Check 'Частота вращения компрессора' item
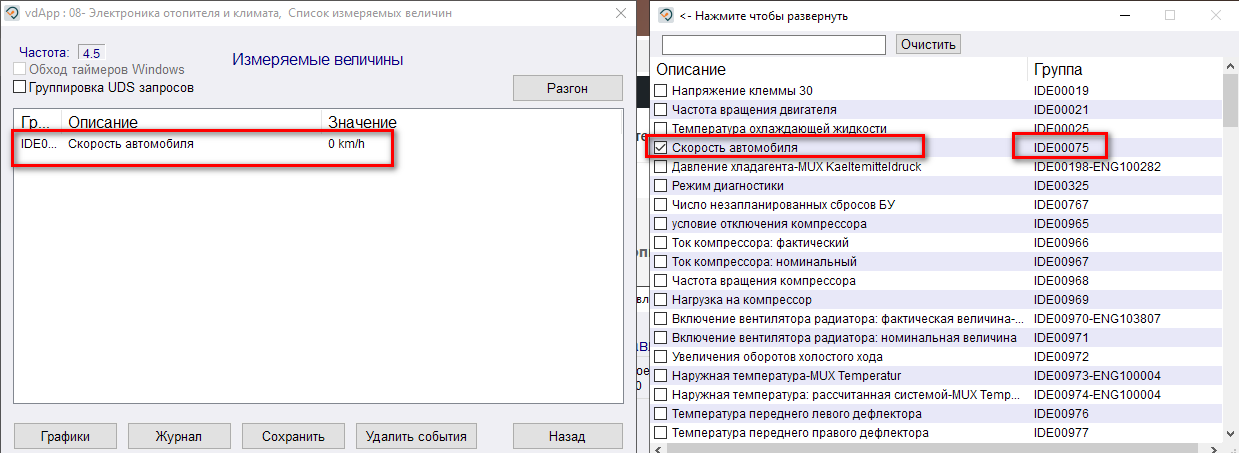1239x453 pixels. (x=661, y=281)
